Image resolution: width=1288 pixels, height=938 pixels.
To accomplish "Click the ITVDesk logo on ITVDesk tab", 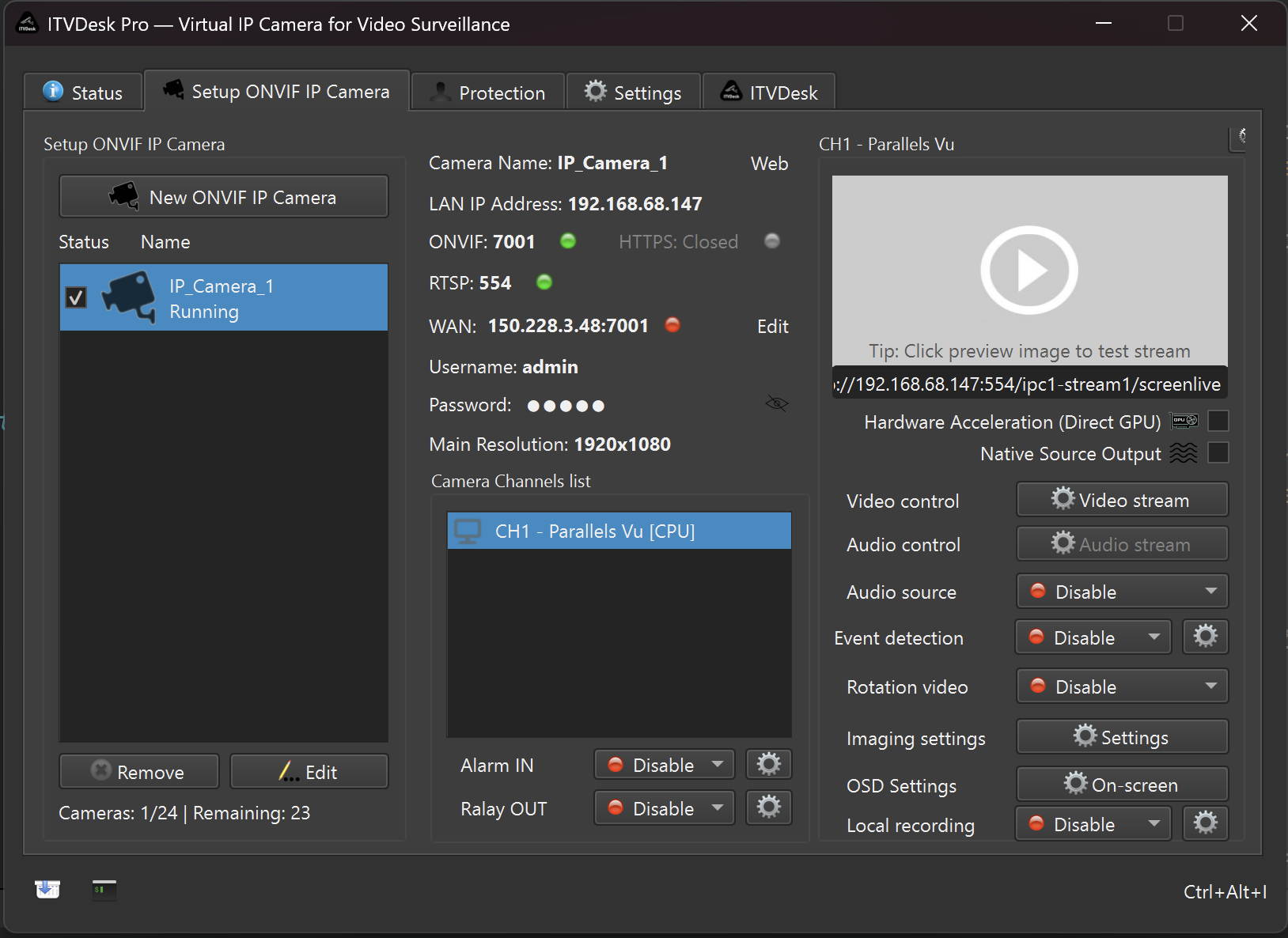I will [x=732, y=91].
